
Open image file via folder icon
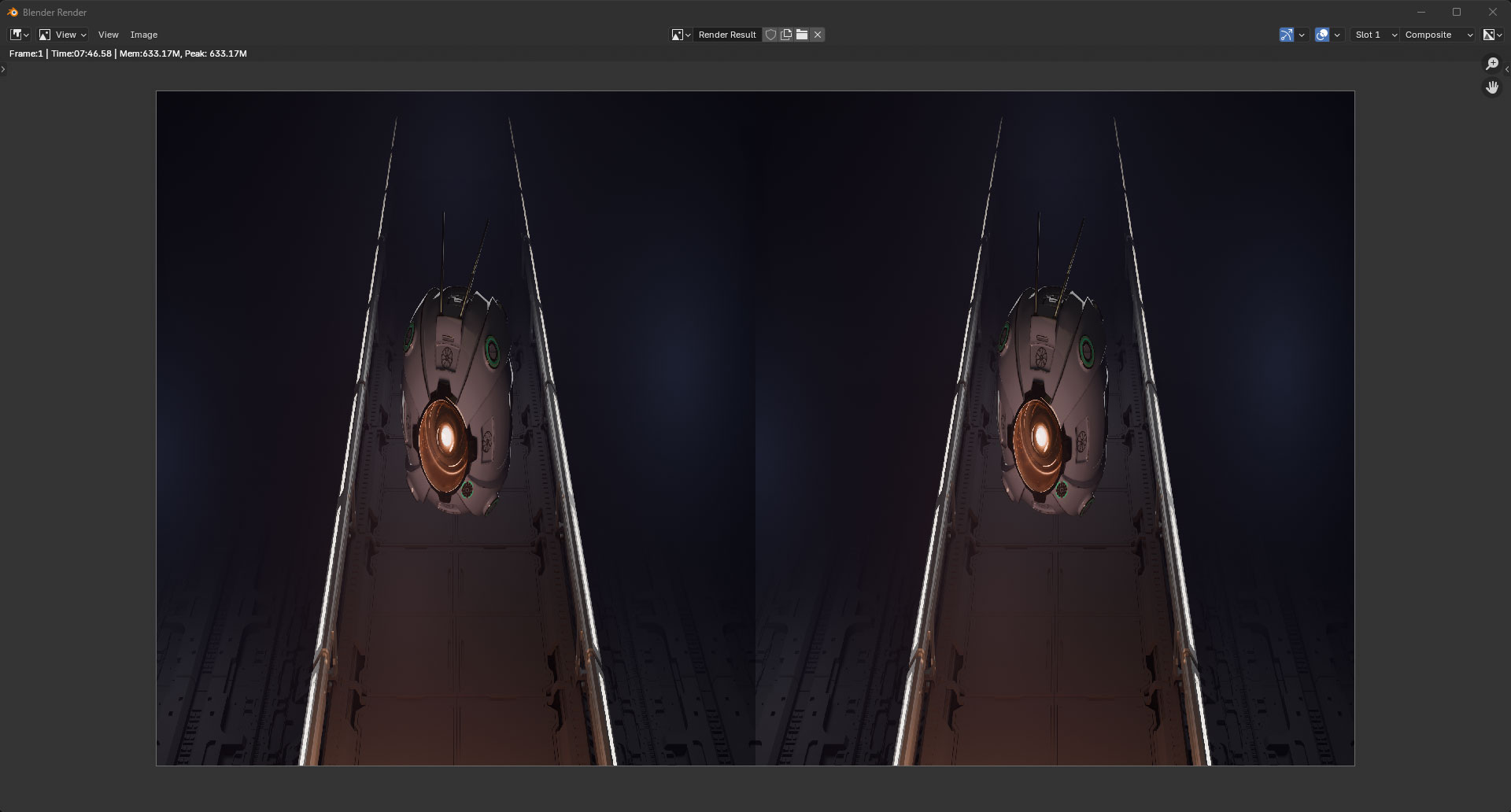point(801,35)
